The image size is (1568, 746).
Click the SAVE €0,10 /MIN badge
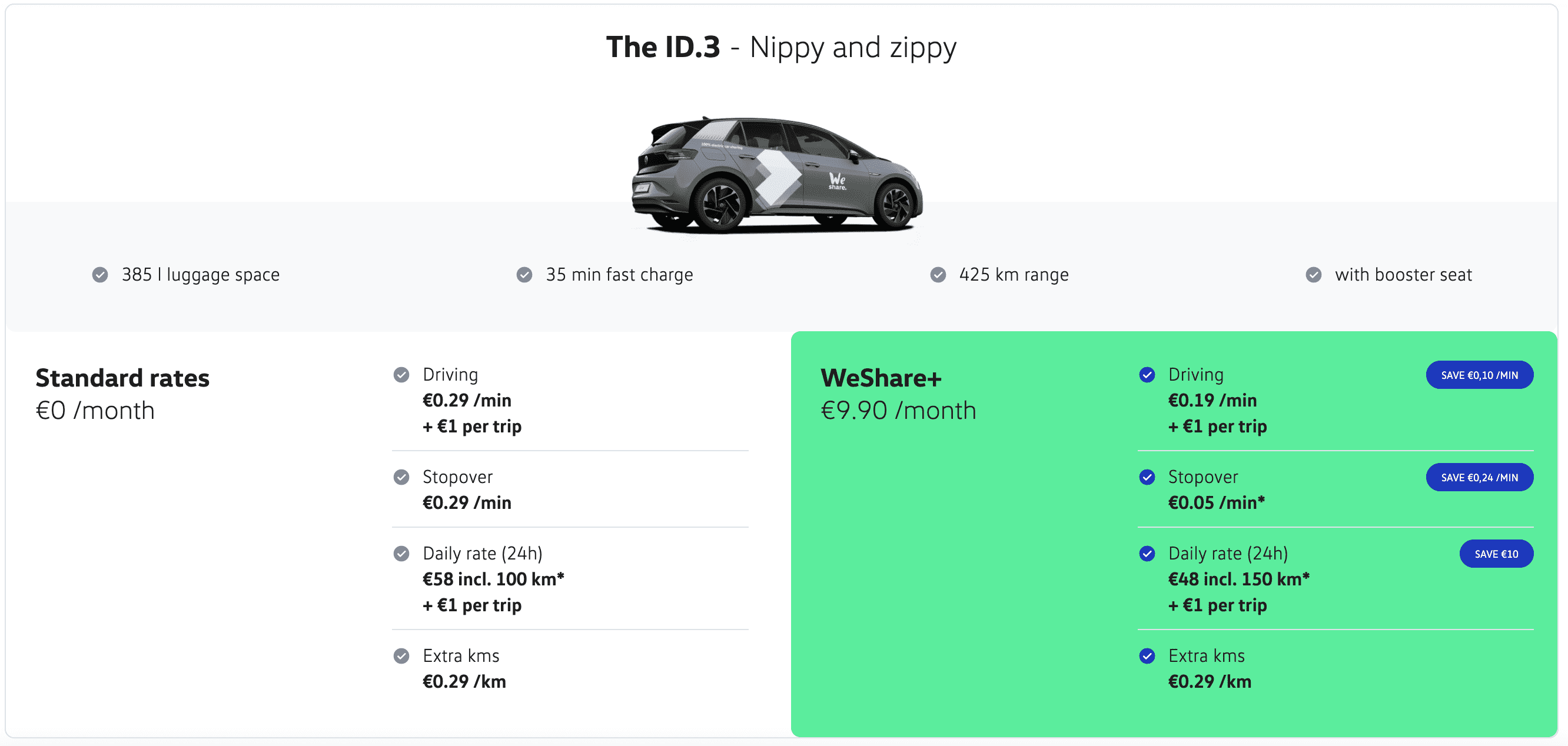1479,375
